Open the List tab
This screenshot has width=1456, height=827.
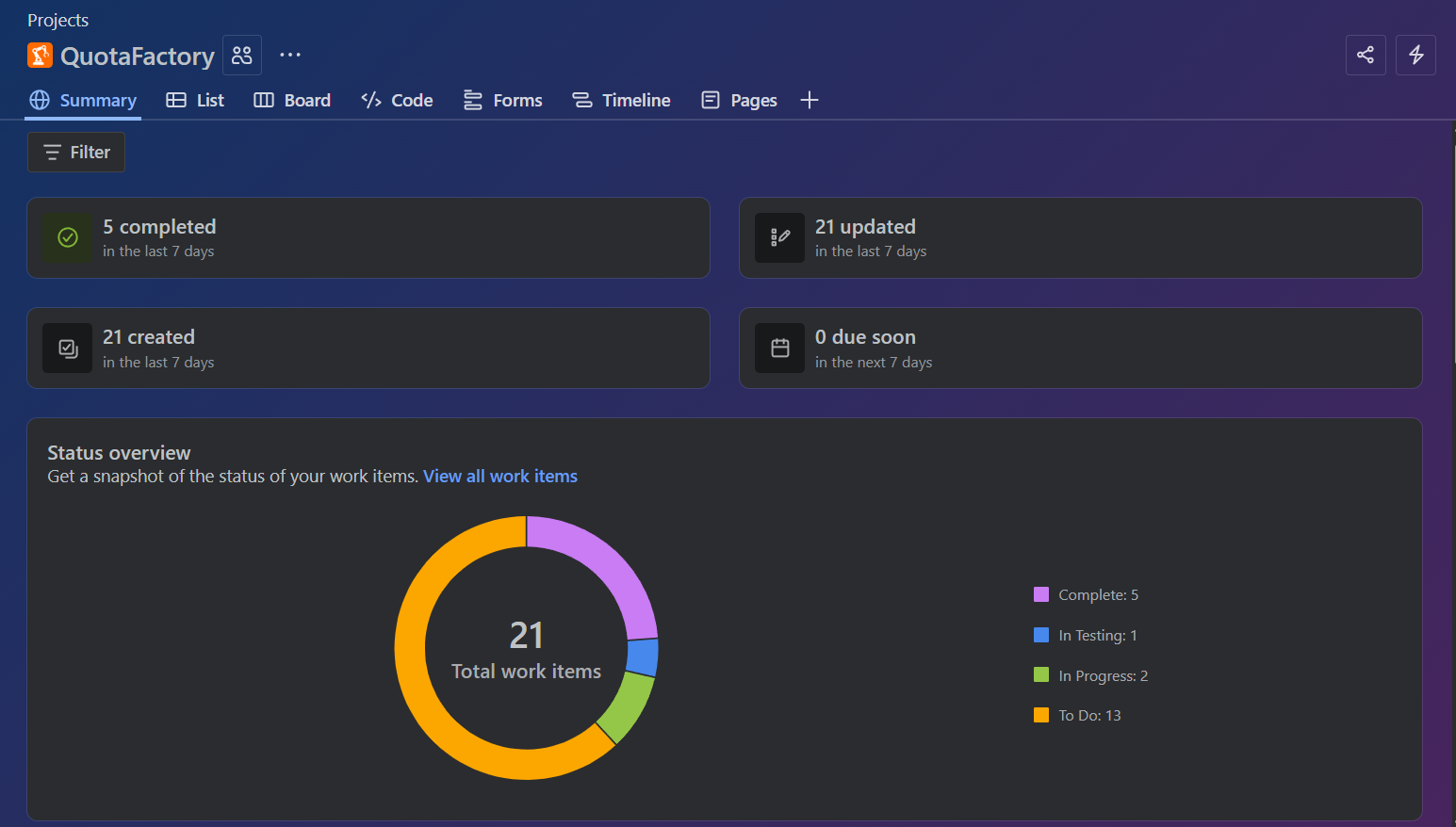(x=195, y=101)
